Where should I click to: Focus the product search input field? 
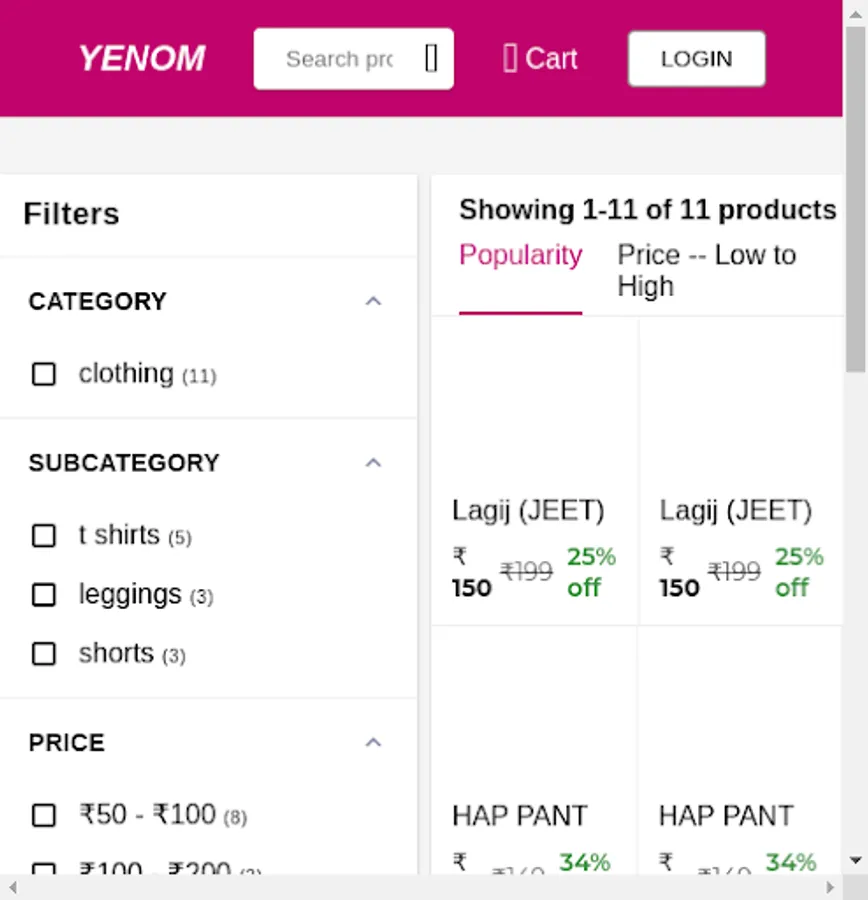[x=339, y=59]
